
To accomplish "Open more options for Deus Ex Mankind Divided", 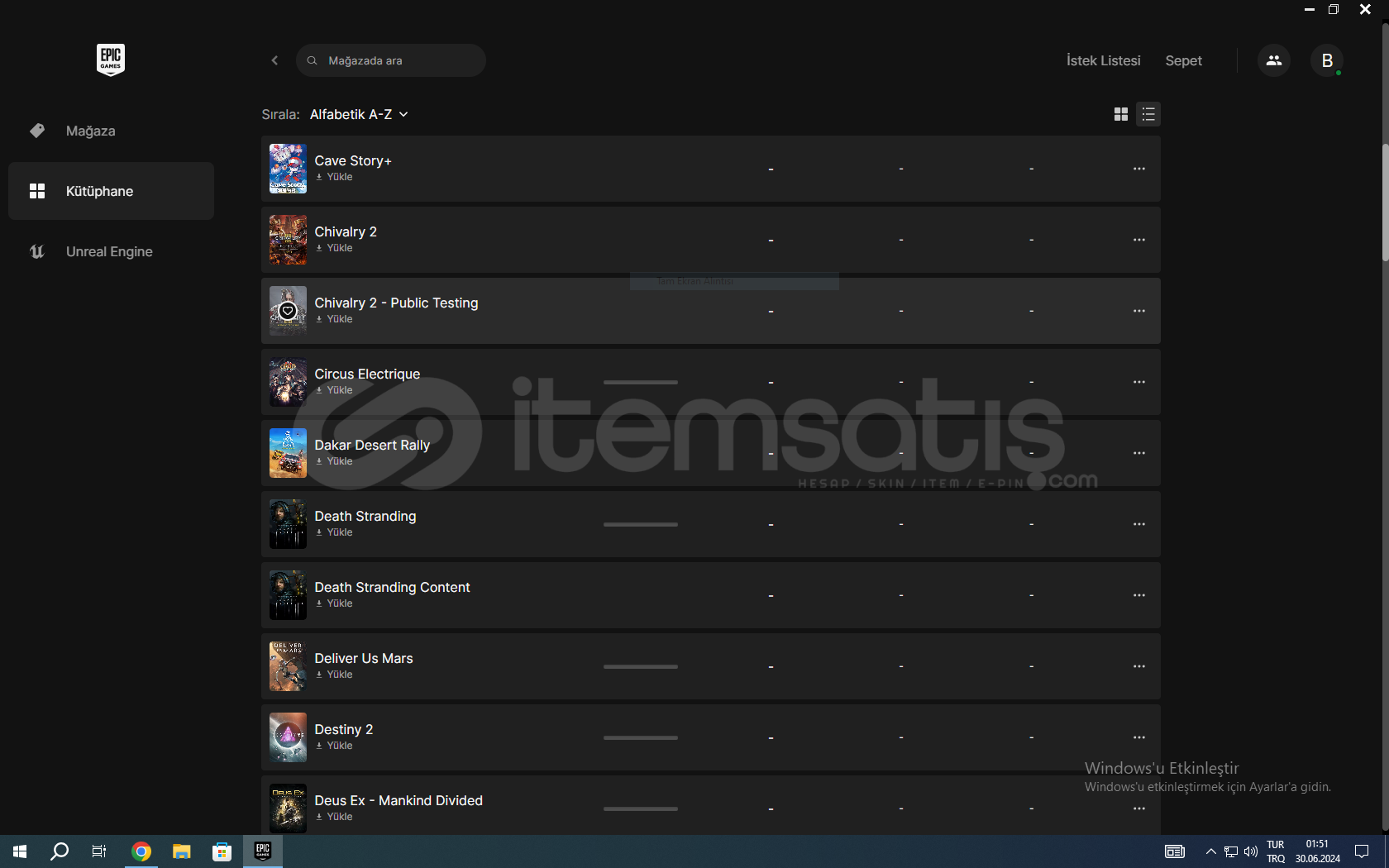I will [x=1139, y=808].
